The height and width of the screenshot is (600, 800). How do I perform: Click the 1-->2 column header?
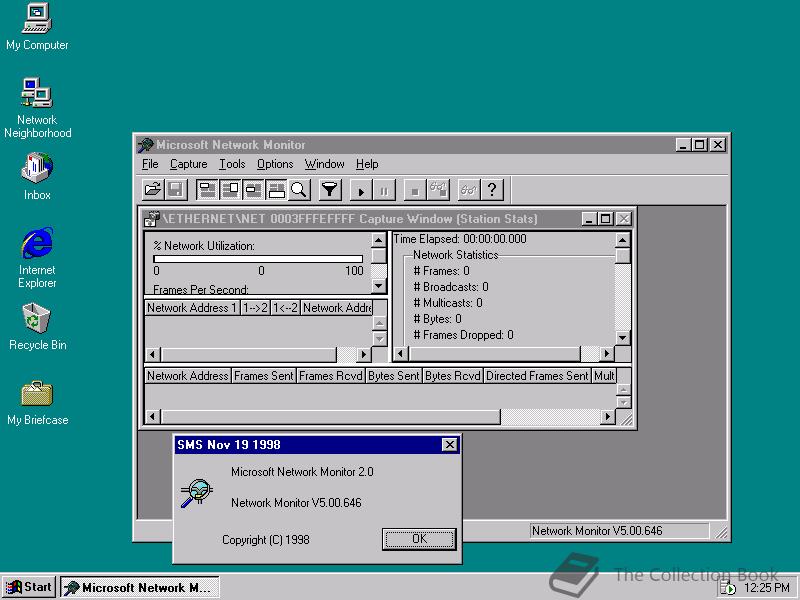pos(255,308)
